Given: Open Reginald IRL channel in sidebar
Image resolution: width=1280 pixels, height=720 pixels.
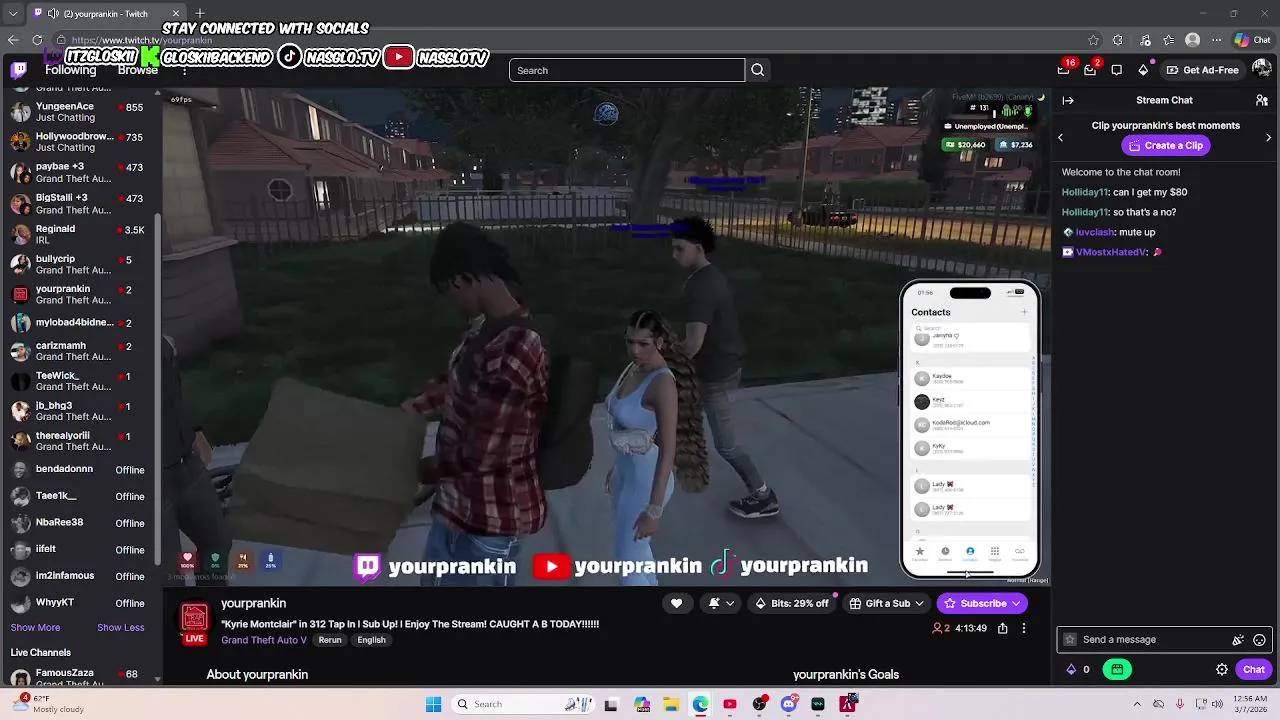Looking at the screenshot, I should 80,234.
